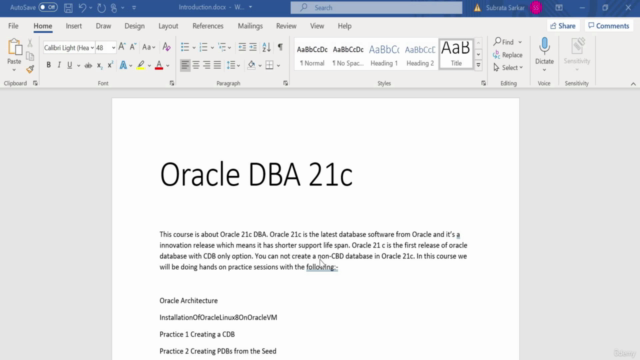640x360 pixels.
Task: Switch to the Draw tab
Action: click(x=103, y=26)
